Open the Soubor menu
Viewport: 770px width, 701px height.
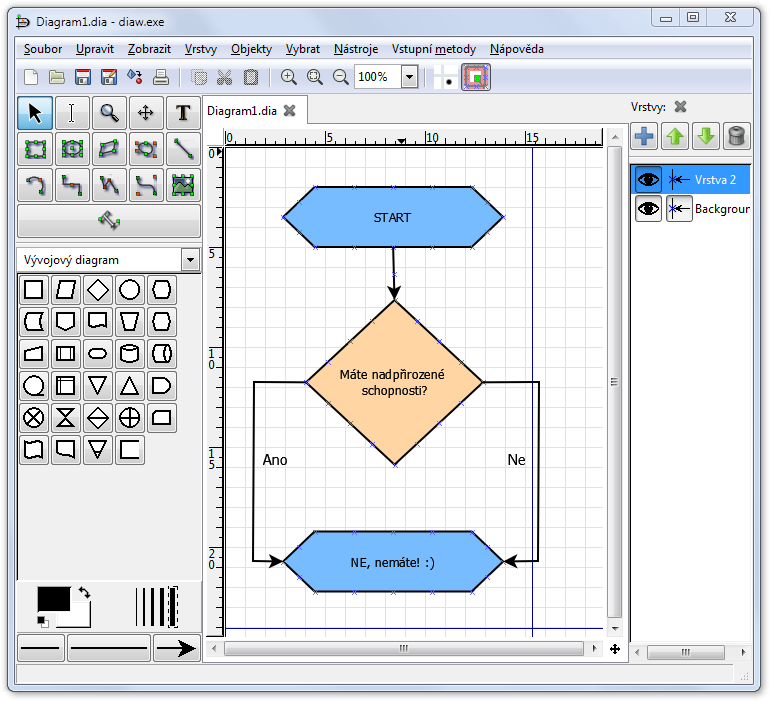(x=43, y=49)
